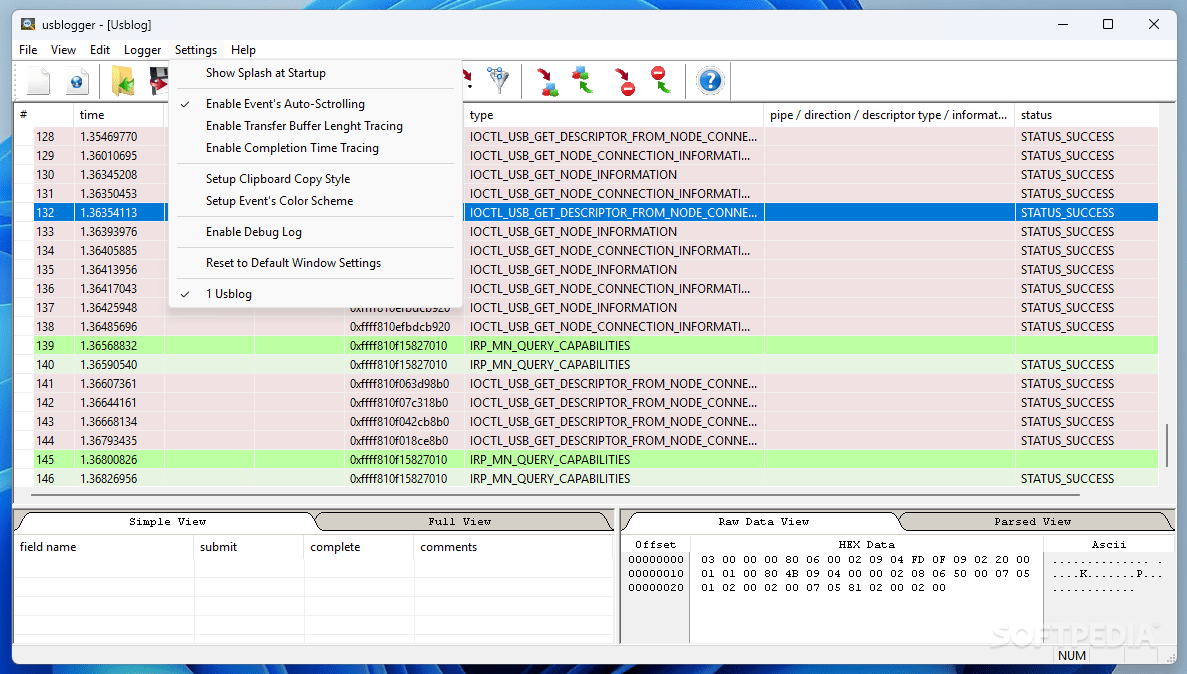Click STATUS_SUCCESS in row 146
1187x674 pixels.
pyautogui.click(x=1067, y=479)
